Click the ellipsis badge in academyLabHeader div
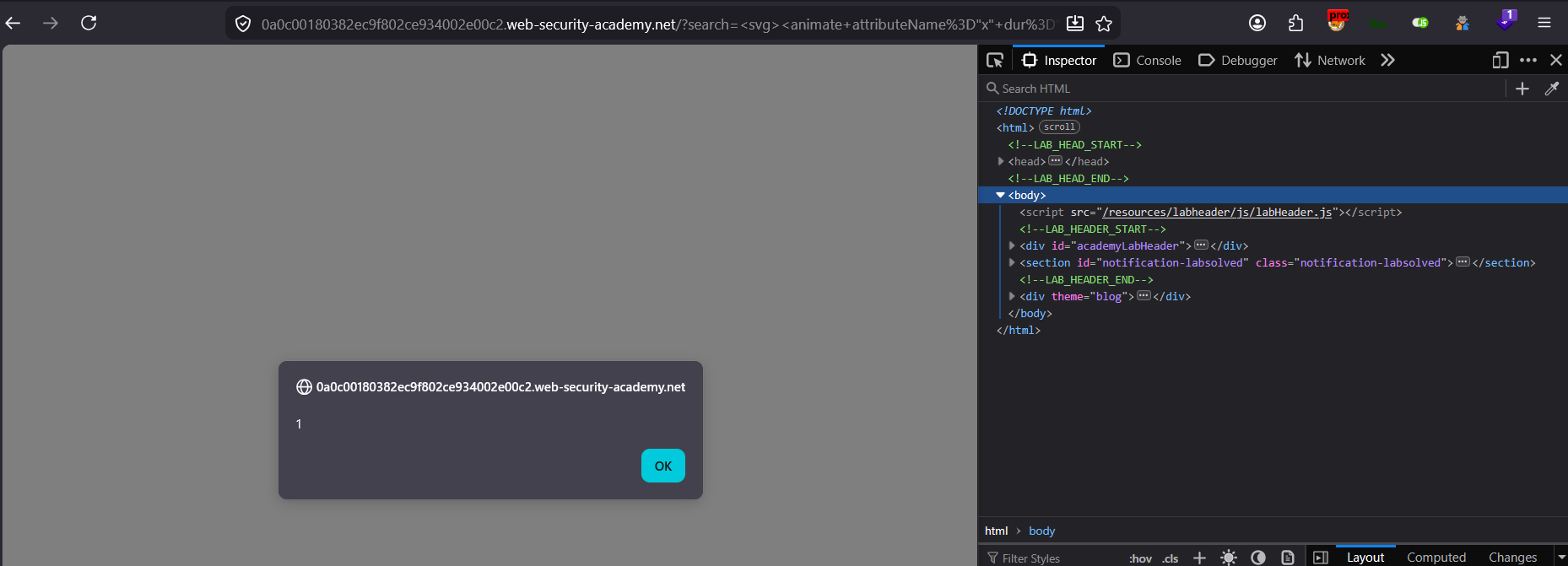Screen dimensions: 1568x566 point(1201,245)
